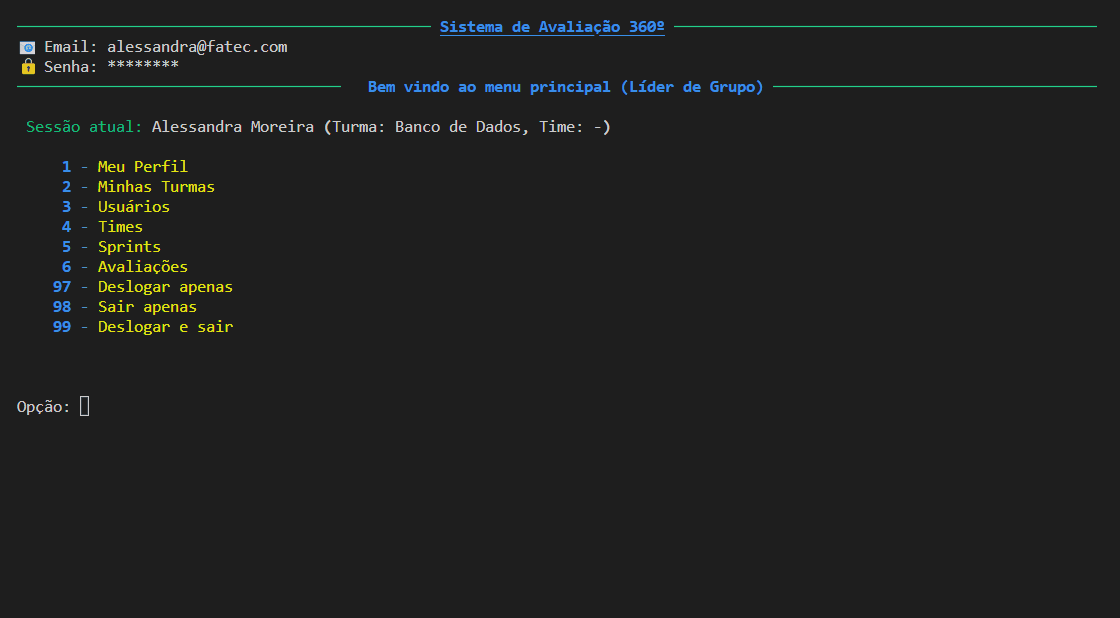
Task: Select the Times menu entry
Action: pos(120,227)
